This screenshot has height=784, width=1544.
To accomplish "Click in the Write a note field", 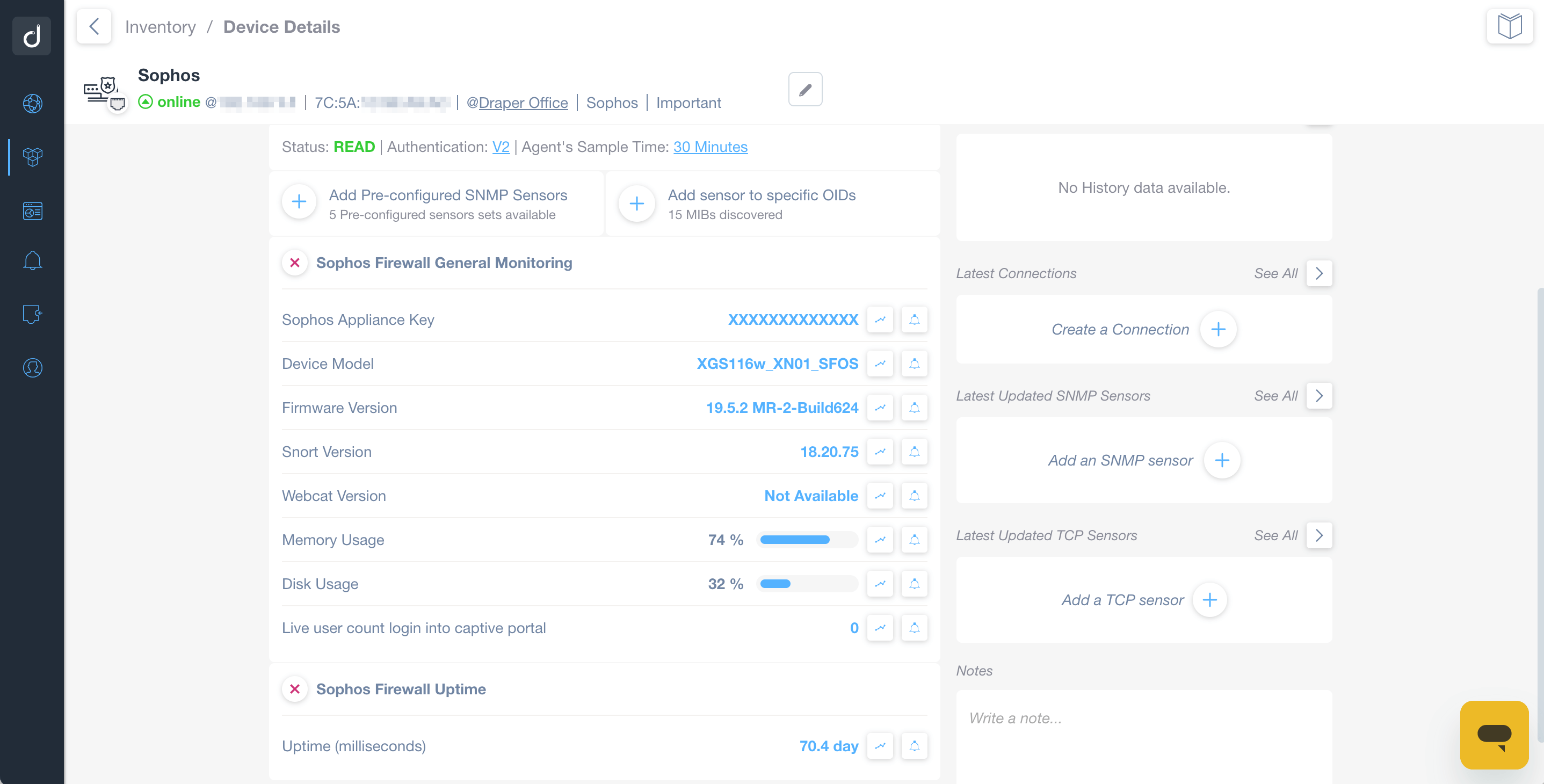I will tap(1143, 736).
